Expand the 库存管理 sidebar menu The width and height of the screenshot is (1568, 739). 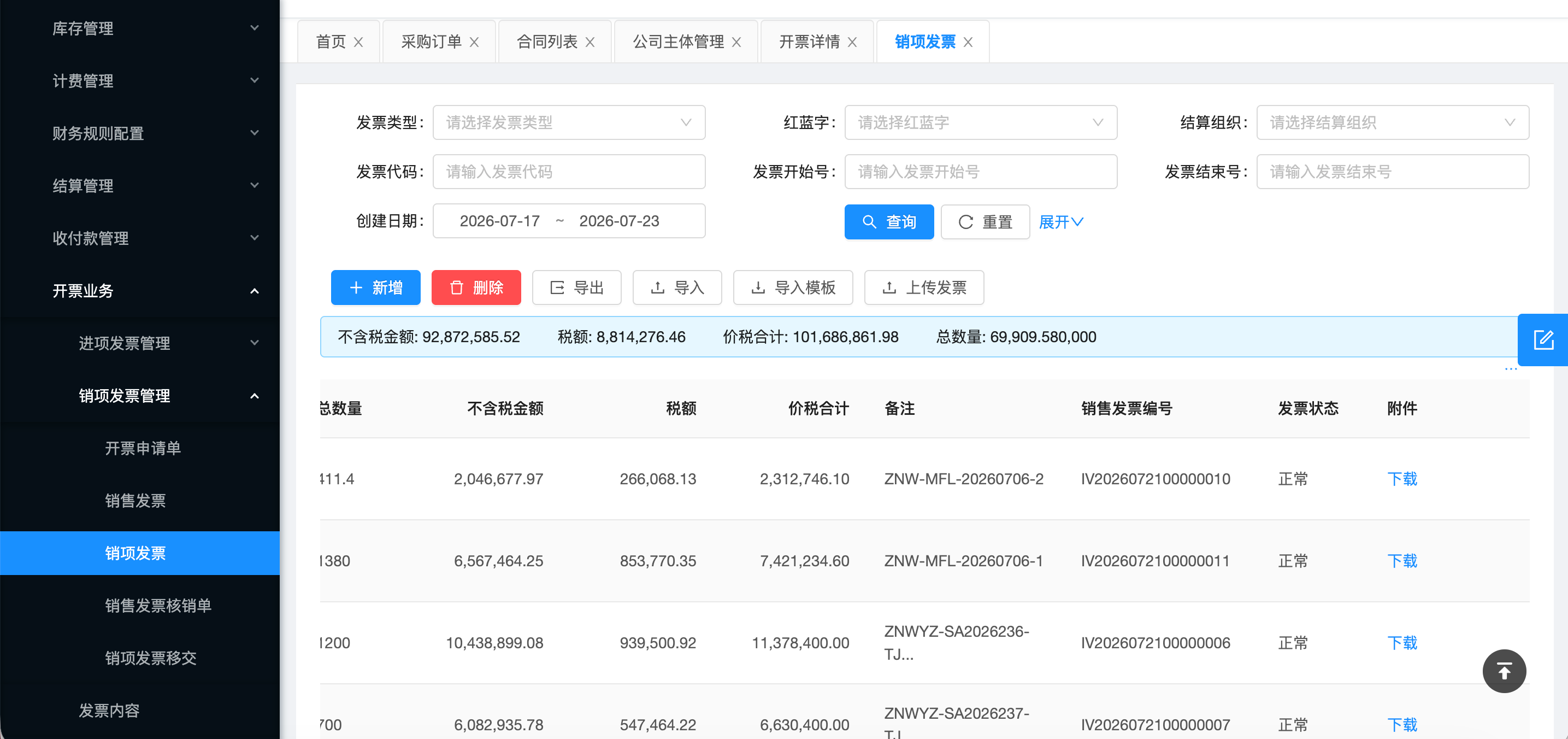point(140,28)
